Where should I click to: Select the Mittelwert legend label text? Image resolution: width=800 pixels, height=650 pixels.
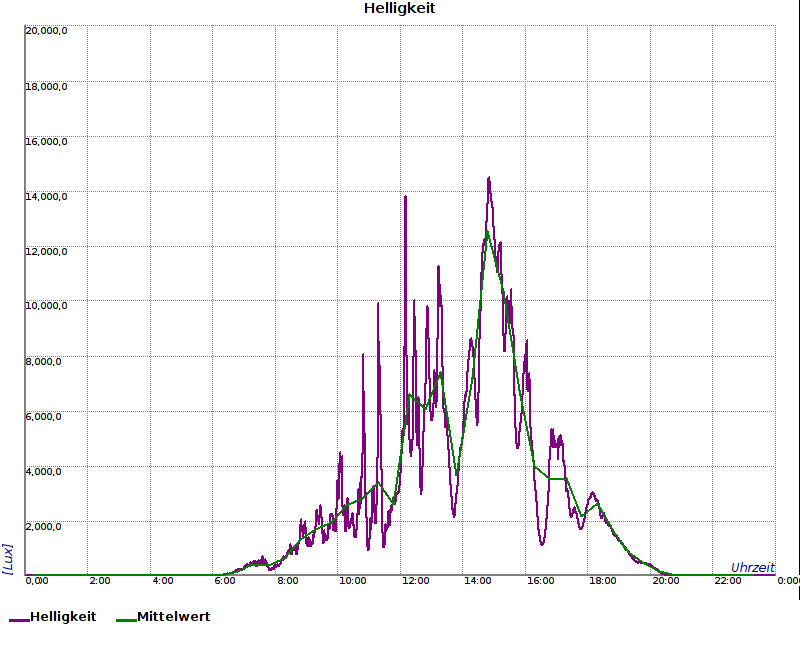[173, 617]
